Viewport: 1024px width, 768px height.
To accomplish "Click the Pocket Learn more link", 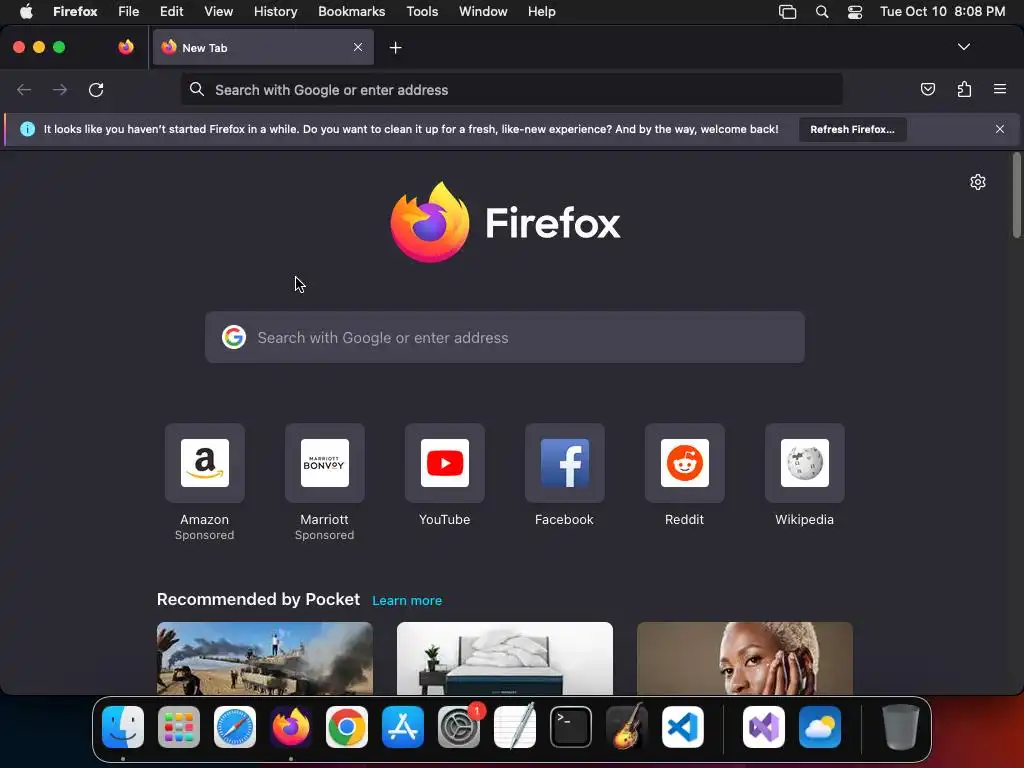I will [x=407, y=600].
